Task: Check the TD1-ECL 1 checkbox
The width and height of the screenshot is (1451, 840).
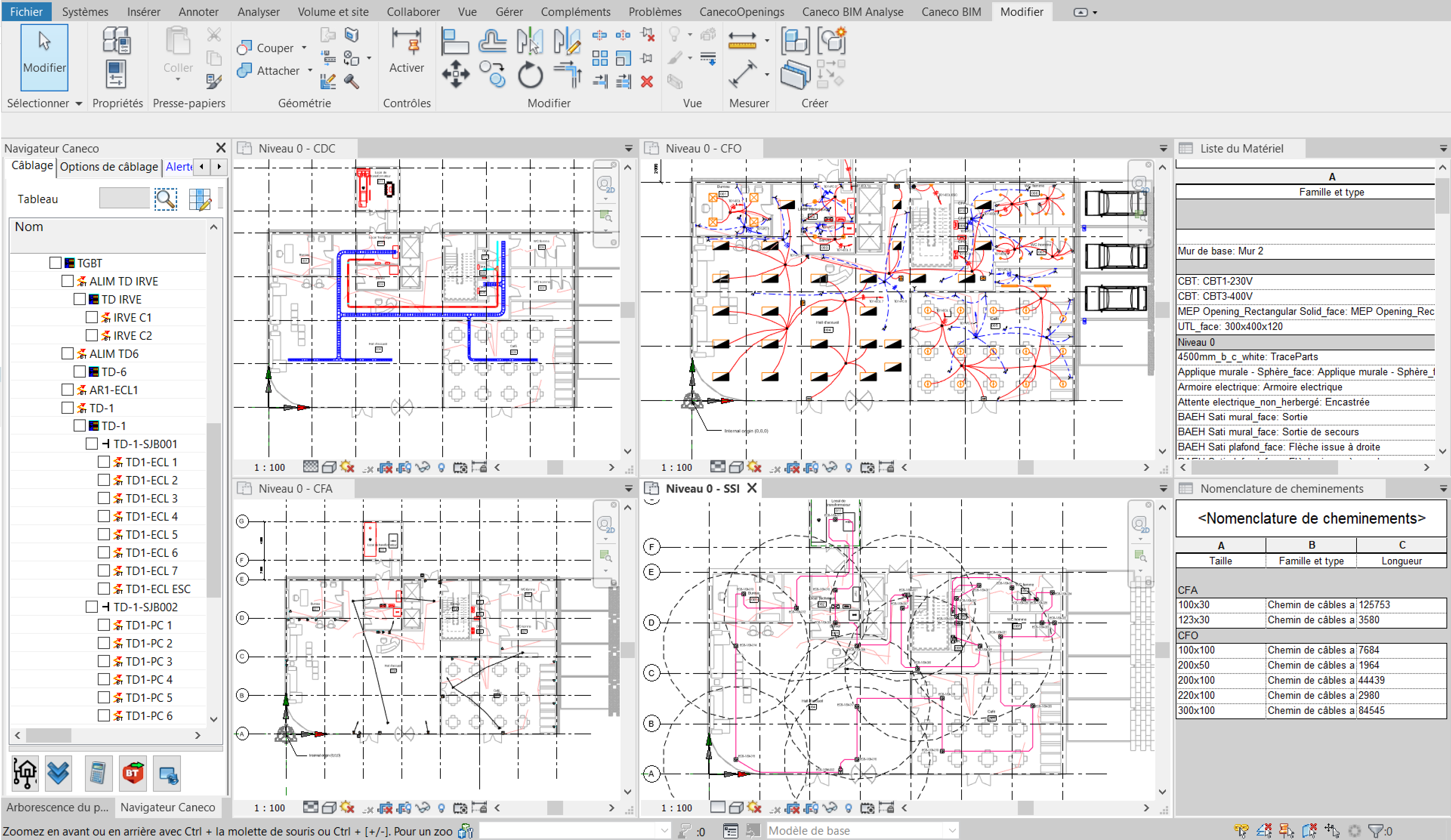Action: click(104, 461)
